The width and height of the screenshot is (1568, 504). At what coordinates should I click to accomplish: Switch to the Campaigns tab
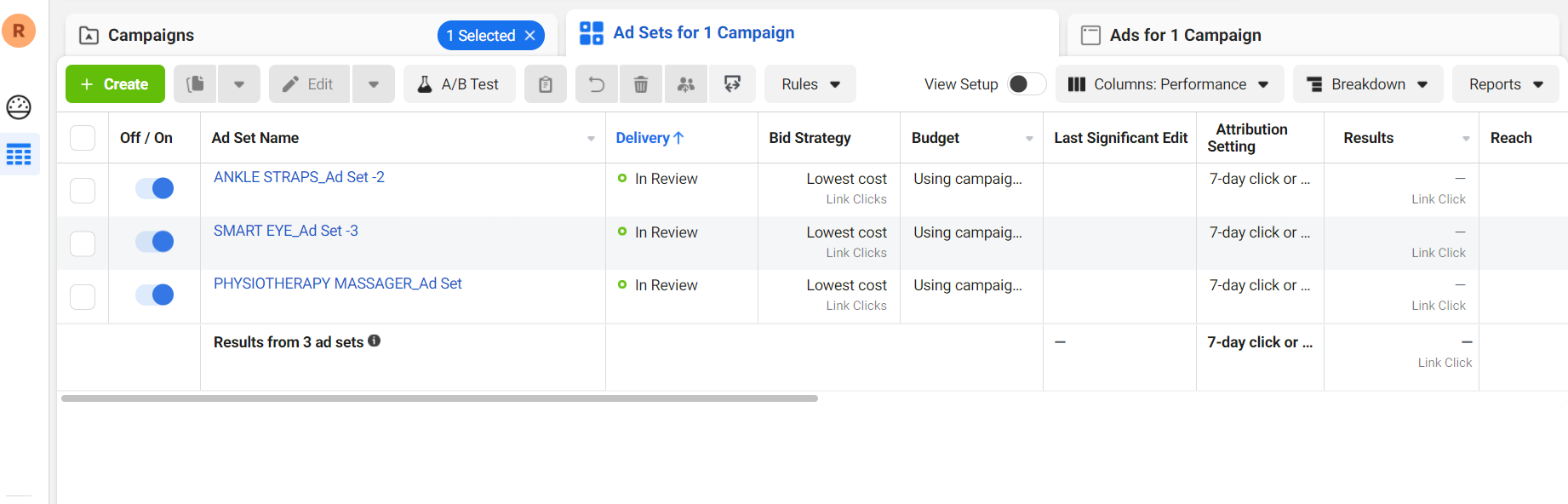[152, 35]
